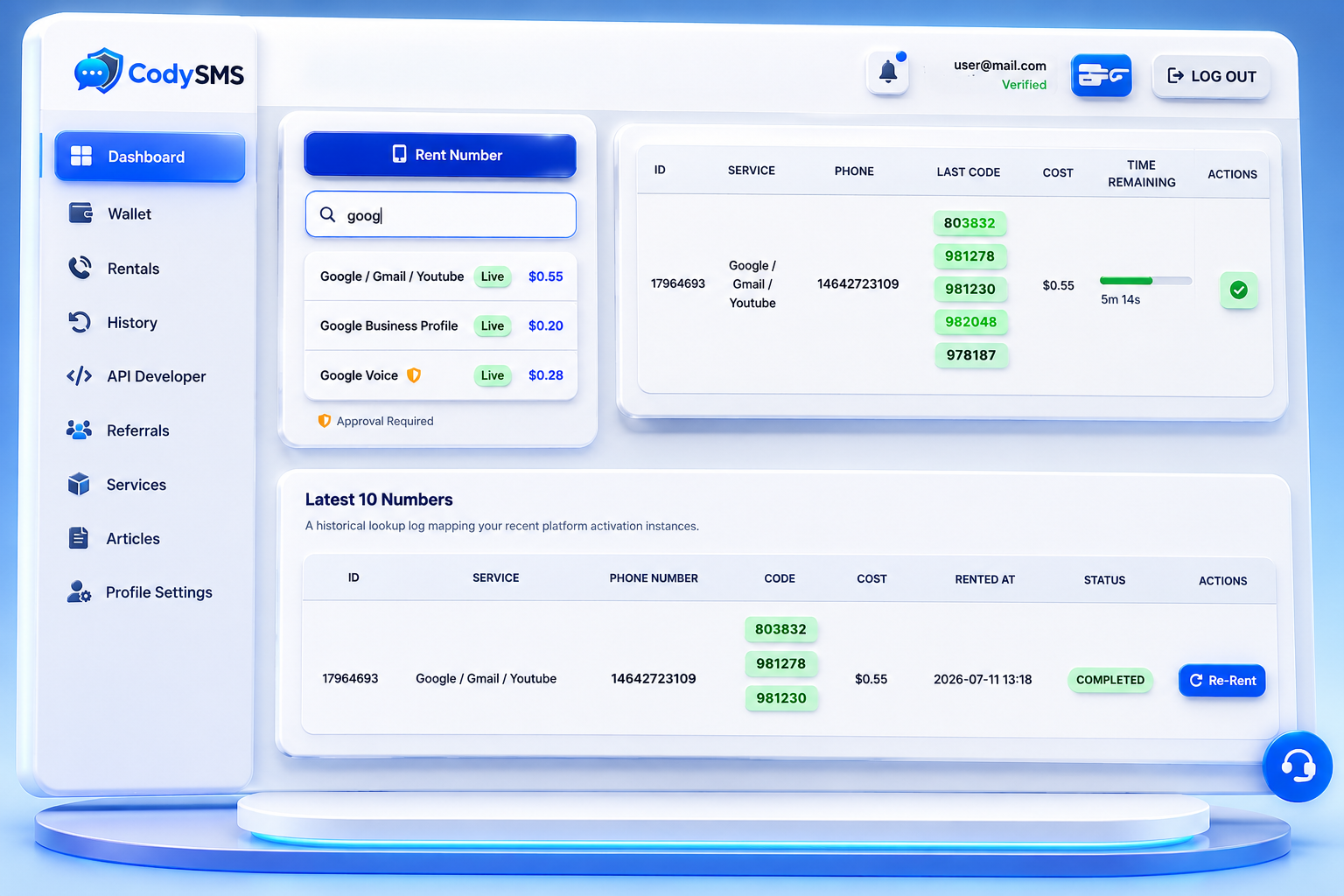Open the Rentals section
The height and width of the screenshot is (896, 1344).
point(133,269)
